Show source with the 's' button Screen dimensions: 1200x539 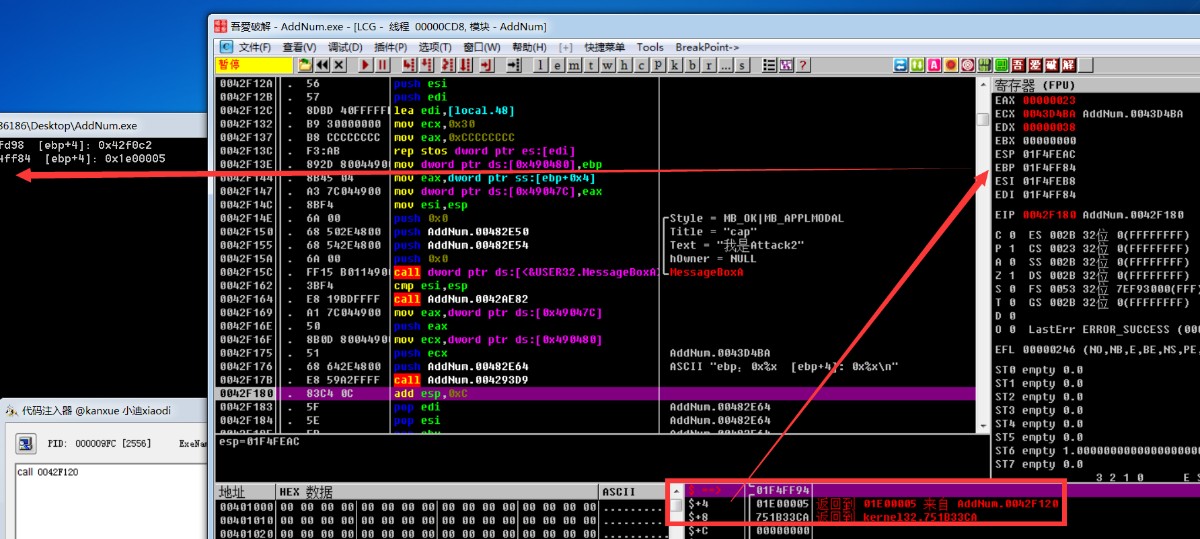tap(742, 65)
